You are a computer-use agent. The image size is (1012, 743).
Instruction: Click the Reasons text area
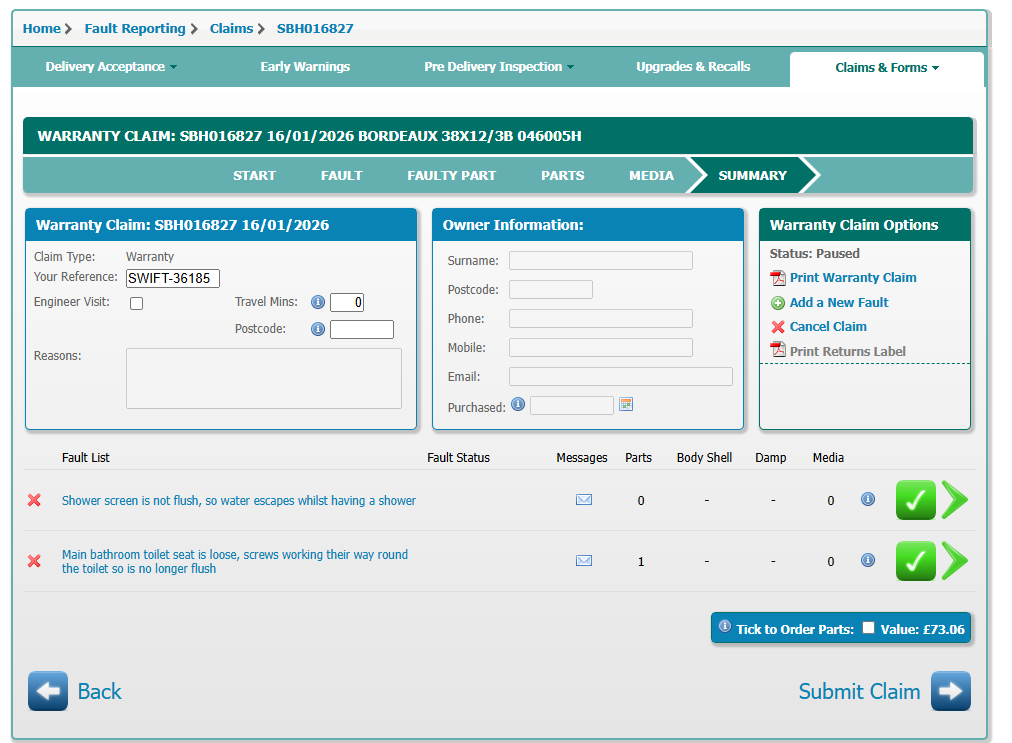(263, 378)
